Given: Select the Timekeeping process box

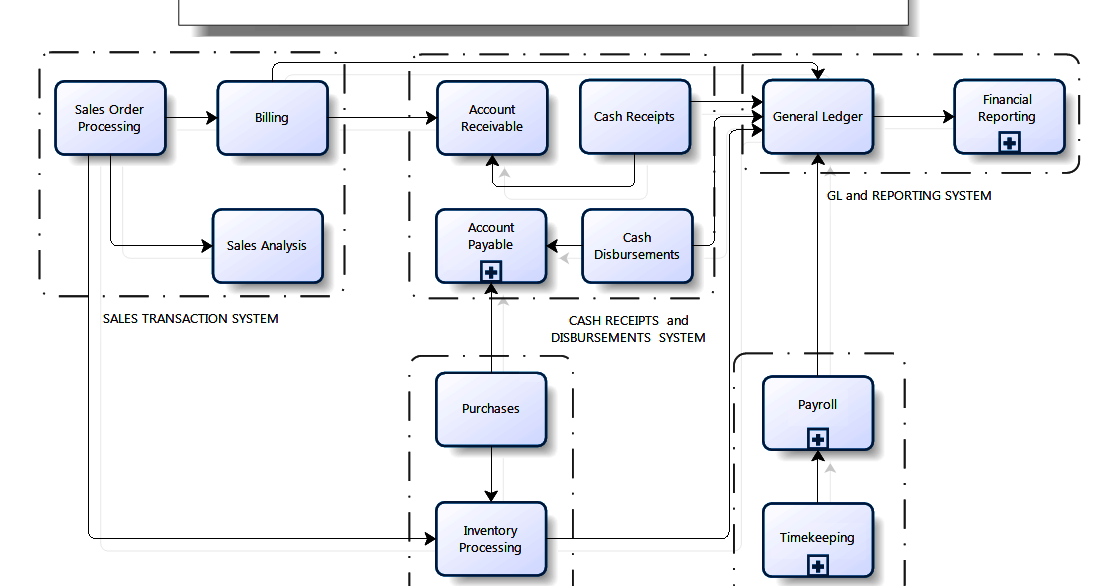Looking at the screenshot, I should click(x=818, y=540).
